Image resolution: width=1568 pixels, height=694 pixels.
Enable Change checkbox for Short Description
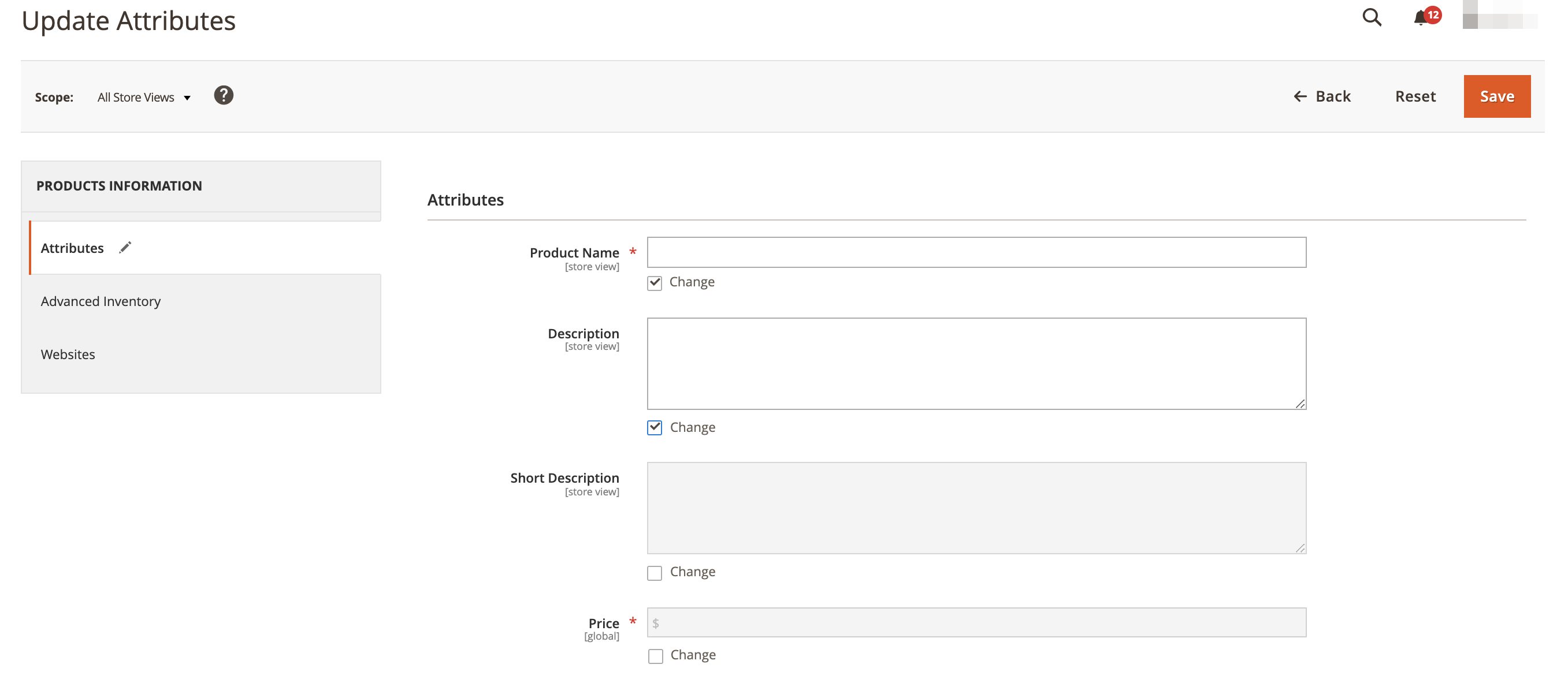(x=655, y=573)
